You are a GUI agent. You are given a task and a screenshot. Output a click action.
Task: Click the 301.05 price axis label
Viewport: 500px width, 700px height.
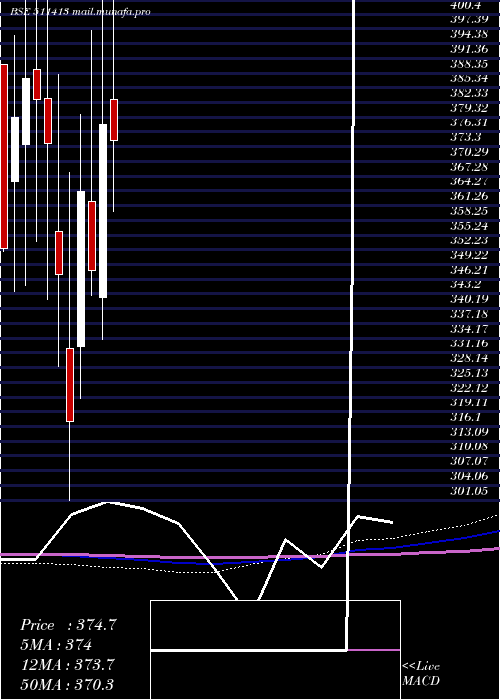pyautogui.click(x=468, y=492)
